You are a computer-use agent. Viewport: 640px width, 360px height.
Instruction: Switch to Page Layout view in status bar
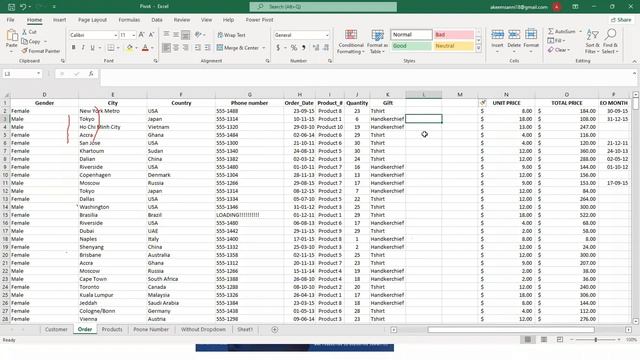point(544,340)
